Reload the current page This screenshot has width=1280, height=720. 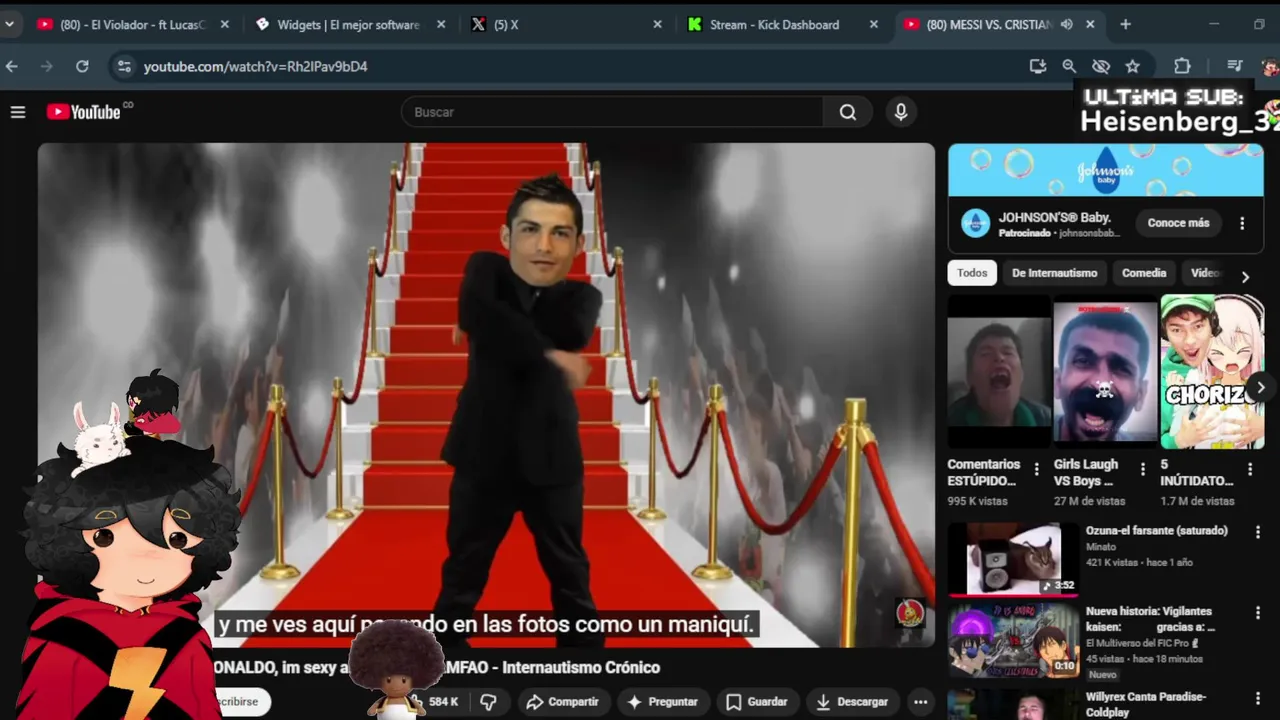click(82, 66)
